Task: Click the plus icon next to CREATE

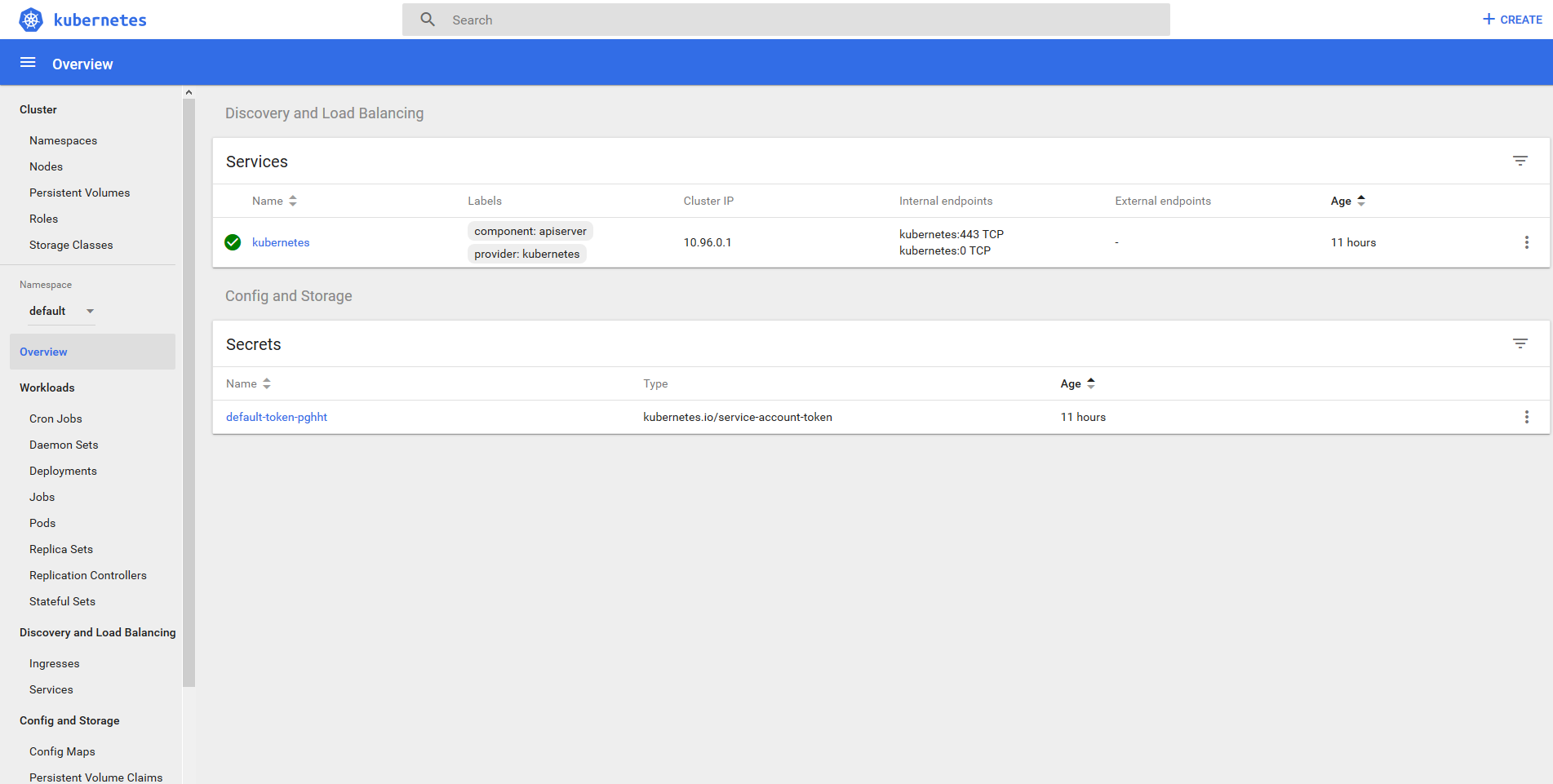Action: click(1489, 20)
